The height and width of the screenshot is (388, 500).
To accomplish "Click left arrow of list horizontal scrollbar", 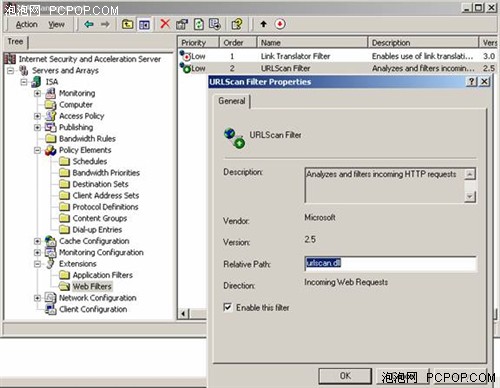I will pyautogui.click(x=183, y=313).
